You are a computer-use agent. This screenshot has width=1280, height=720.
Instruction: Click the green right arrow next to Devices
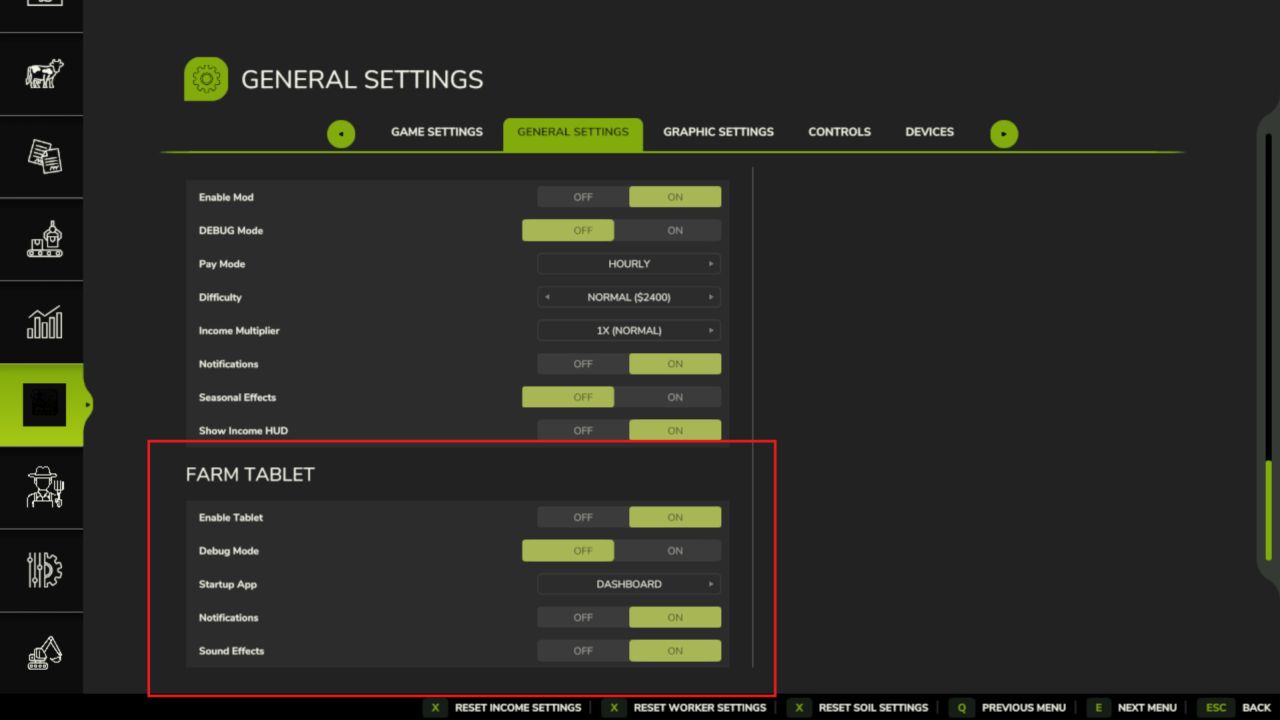click(1003, 133)
